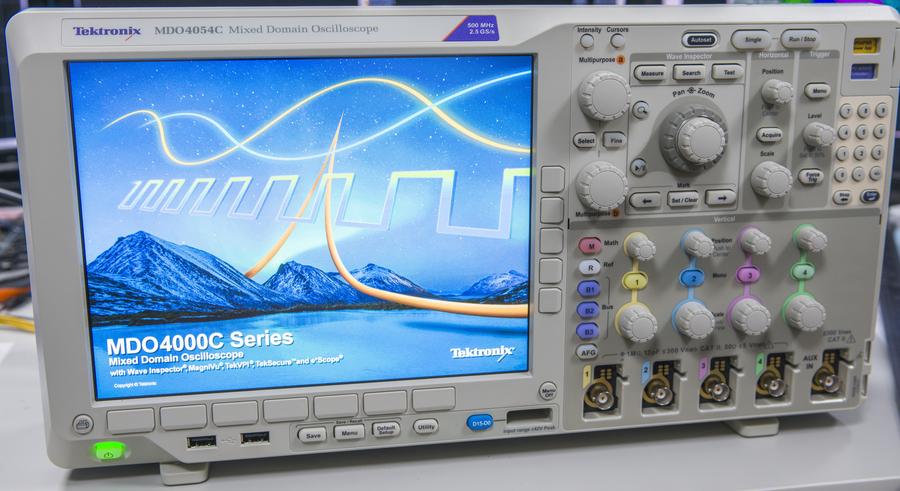Tap the blue D15-D0 digital button

(x=480, y=423)
